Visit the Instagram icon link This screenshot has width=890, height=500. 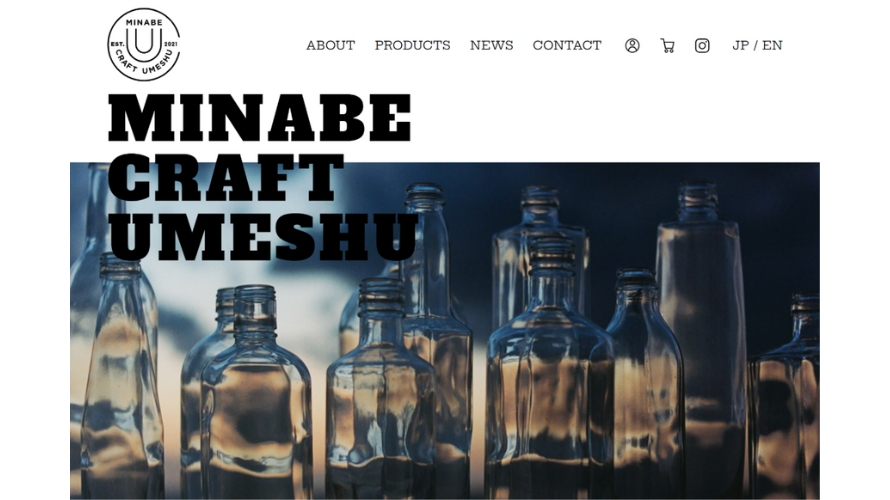(x=702, y=45)
